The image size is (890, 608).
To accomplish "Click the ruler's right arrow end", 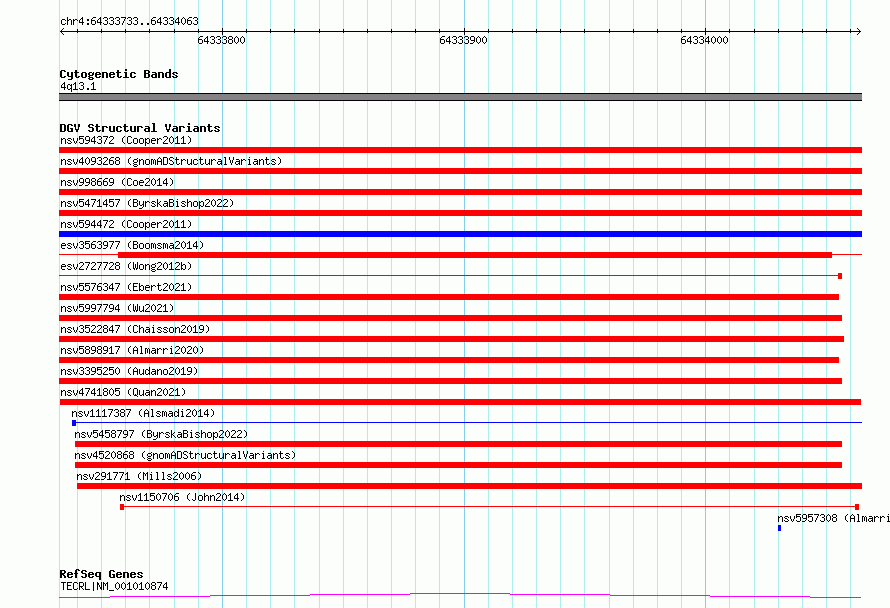I will click(859, 31).
